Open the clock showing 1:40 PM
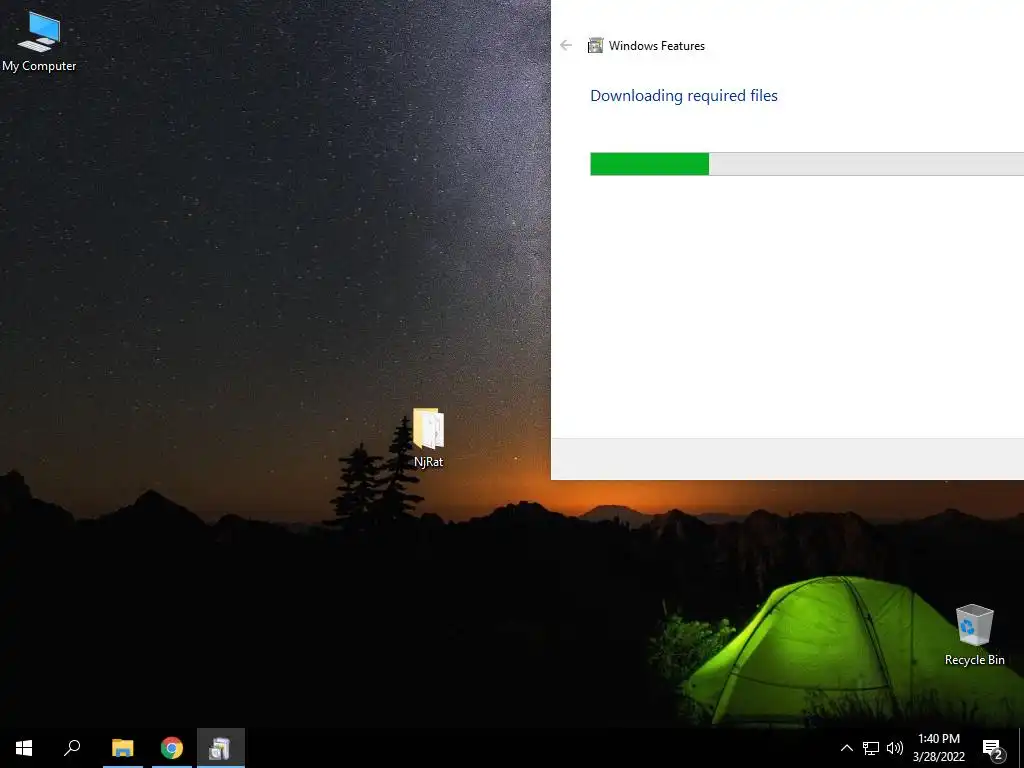The height and width of the screenshot is (768, 1024). (x=938, y=739)
